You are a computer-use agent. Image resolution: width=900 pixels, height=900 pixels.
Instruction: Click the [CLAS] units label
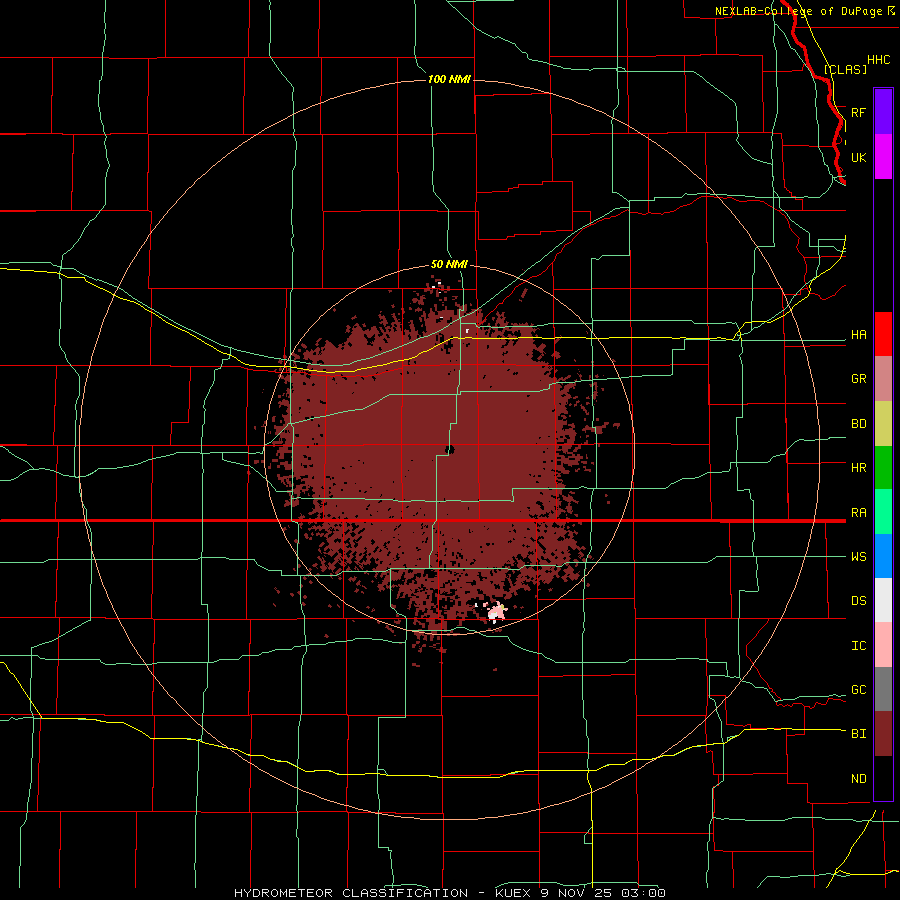click(x=845, y=69)
